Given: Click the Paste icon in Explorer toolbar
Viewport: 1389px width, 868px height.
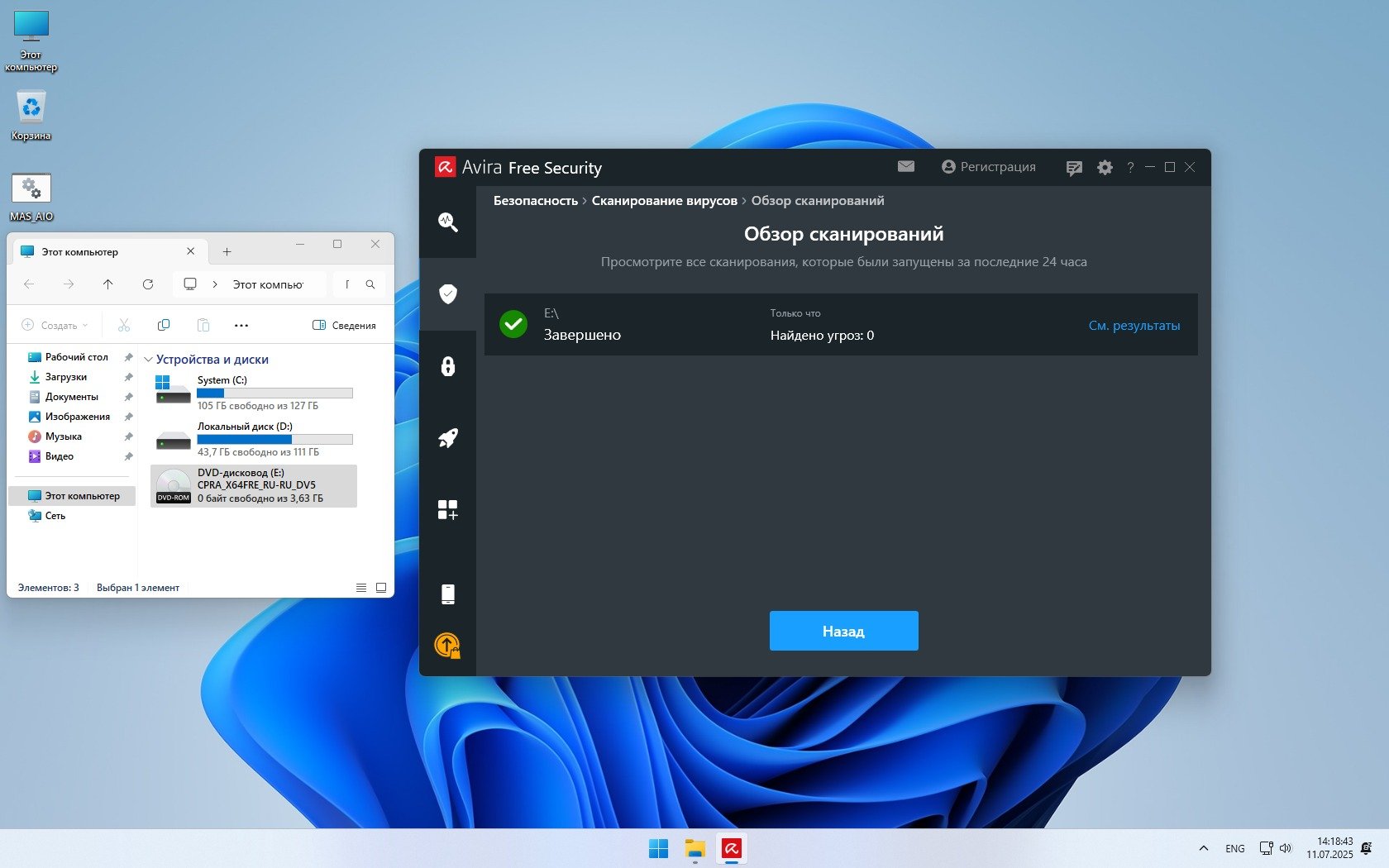Looking at the screenshot, I should coord(203,325).
